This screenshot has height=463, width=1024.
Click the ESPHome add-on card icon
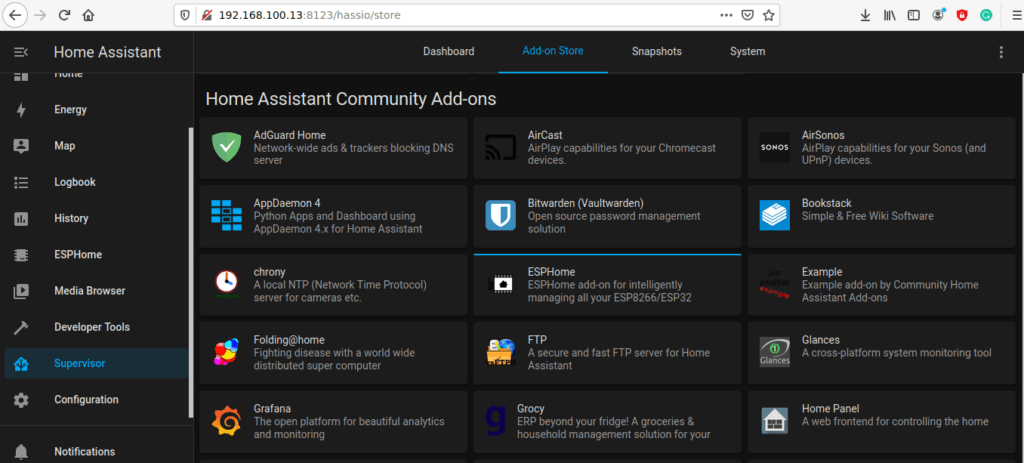tap(501, 284)
